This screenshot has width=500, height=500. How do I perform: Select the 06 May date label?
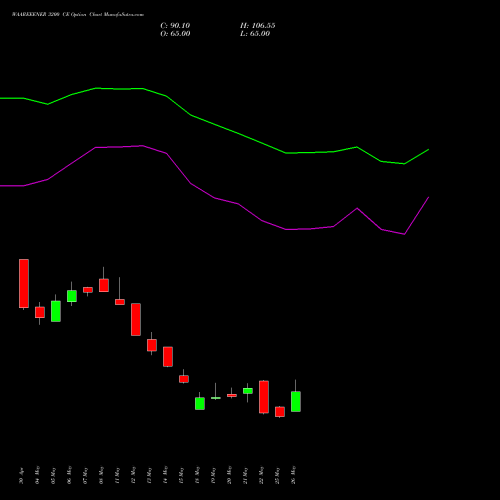70,475
